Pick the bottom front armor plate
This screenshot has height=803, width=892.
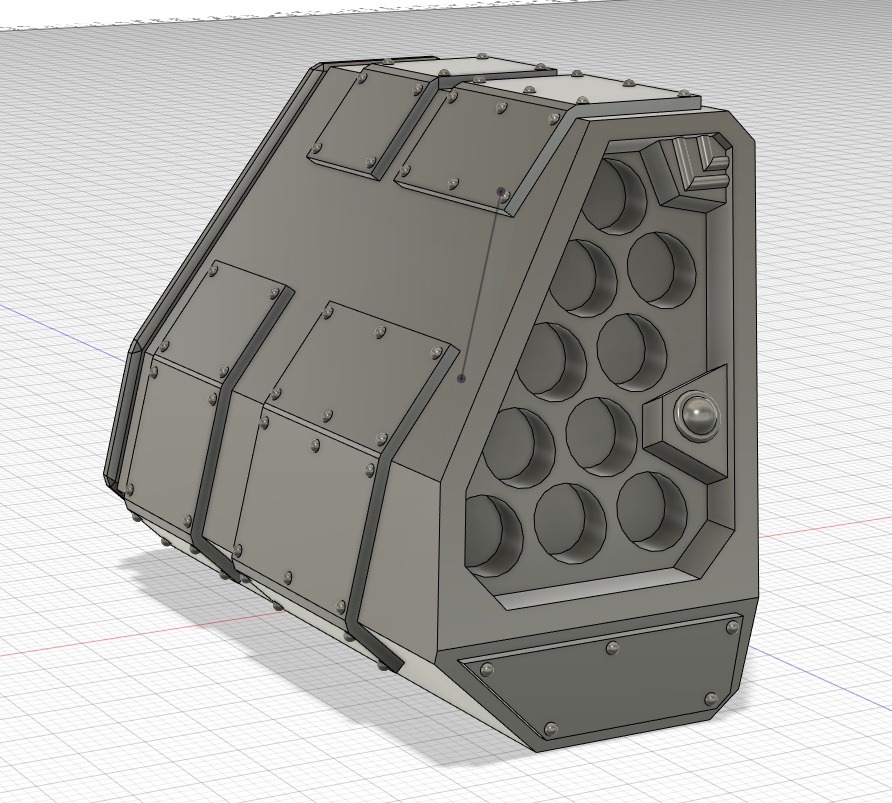click(x=603, y=677)
